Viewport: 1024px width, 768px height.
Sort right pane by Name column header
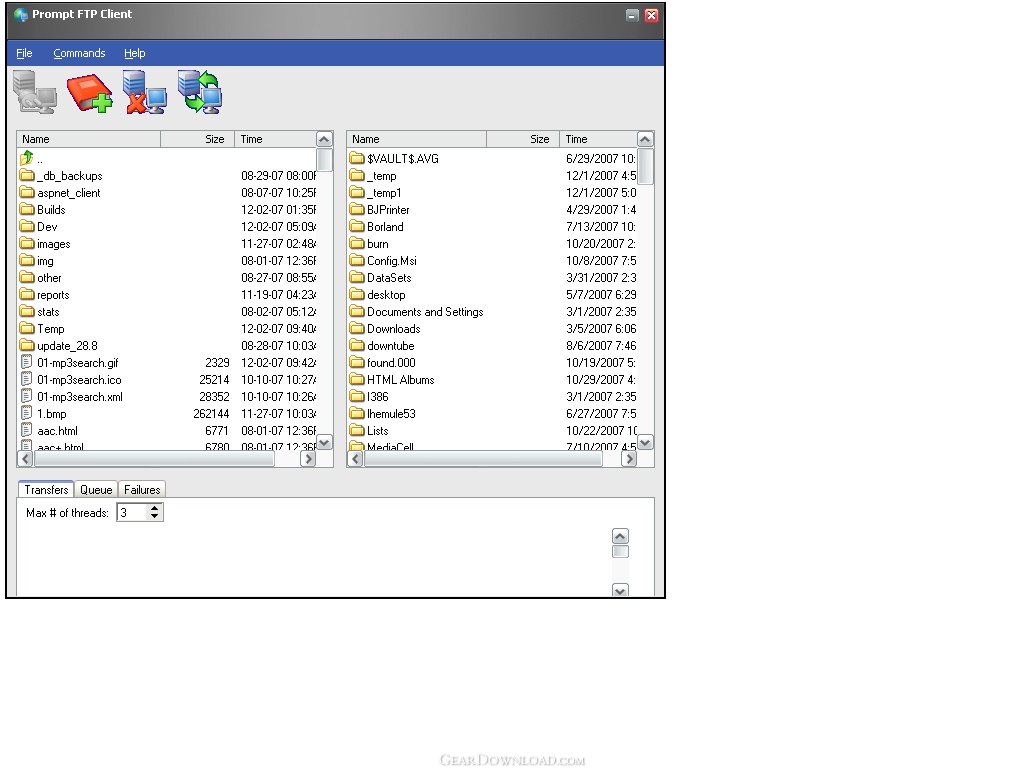tap(417, 139)
